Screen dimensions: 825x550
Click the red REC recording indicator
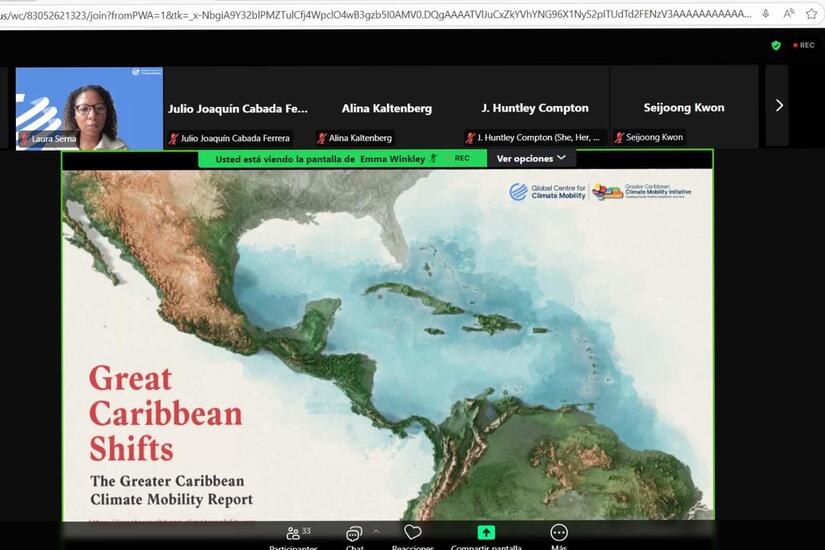(x=803, y=45)
